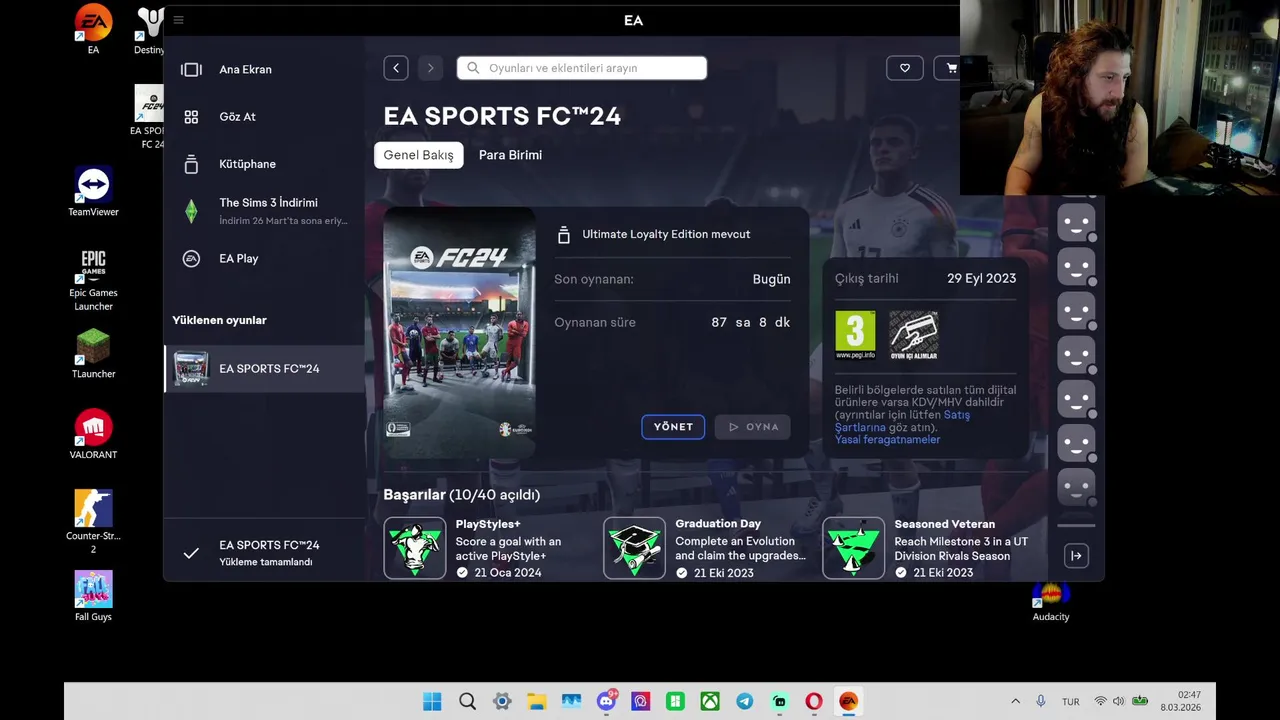Open the Destiny desktop shortcut
1280x720 pixels.
click(x=149, y=28)
